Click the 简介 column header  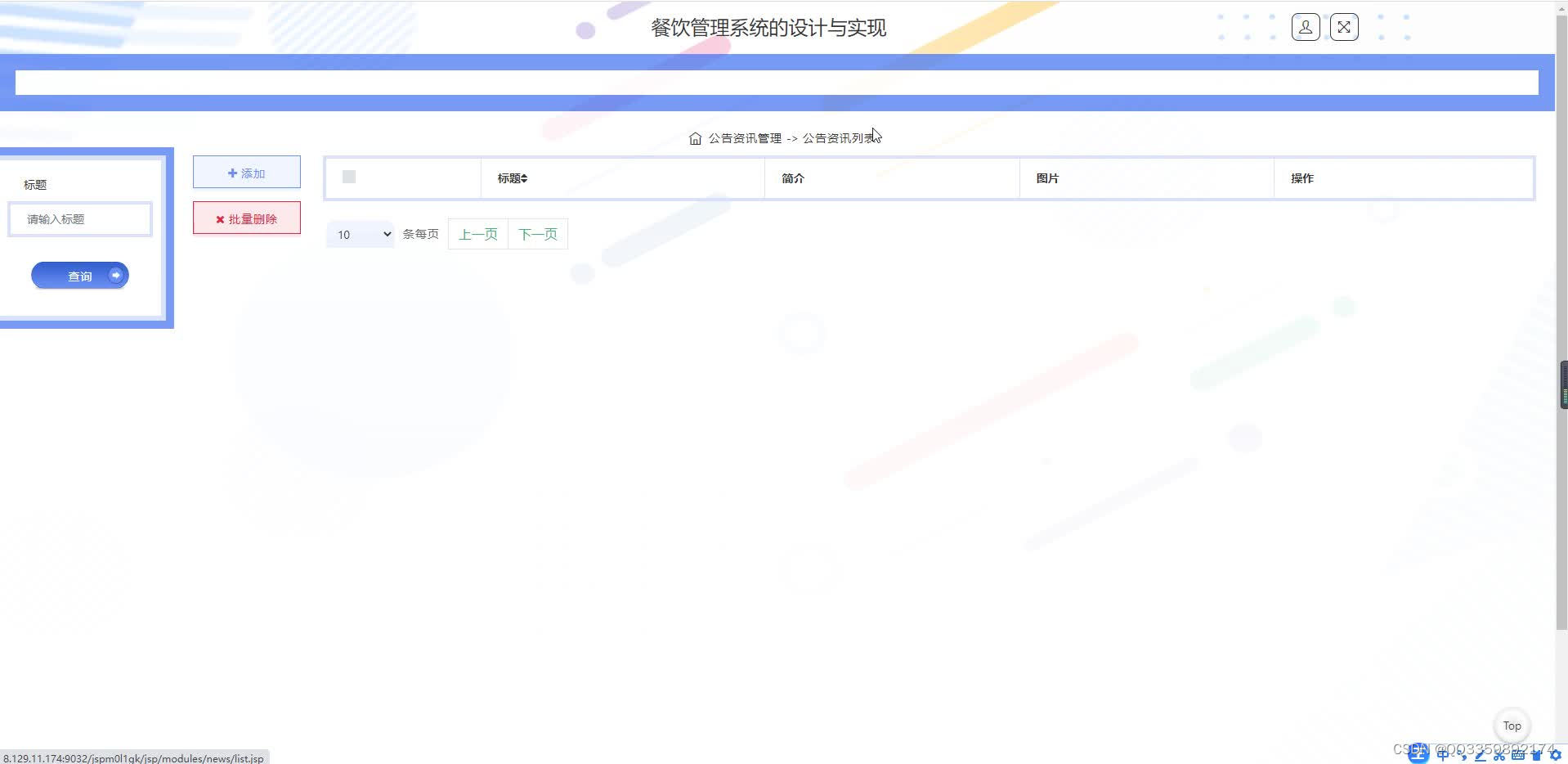[x=793, y=178]
